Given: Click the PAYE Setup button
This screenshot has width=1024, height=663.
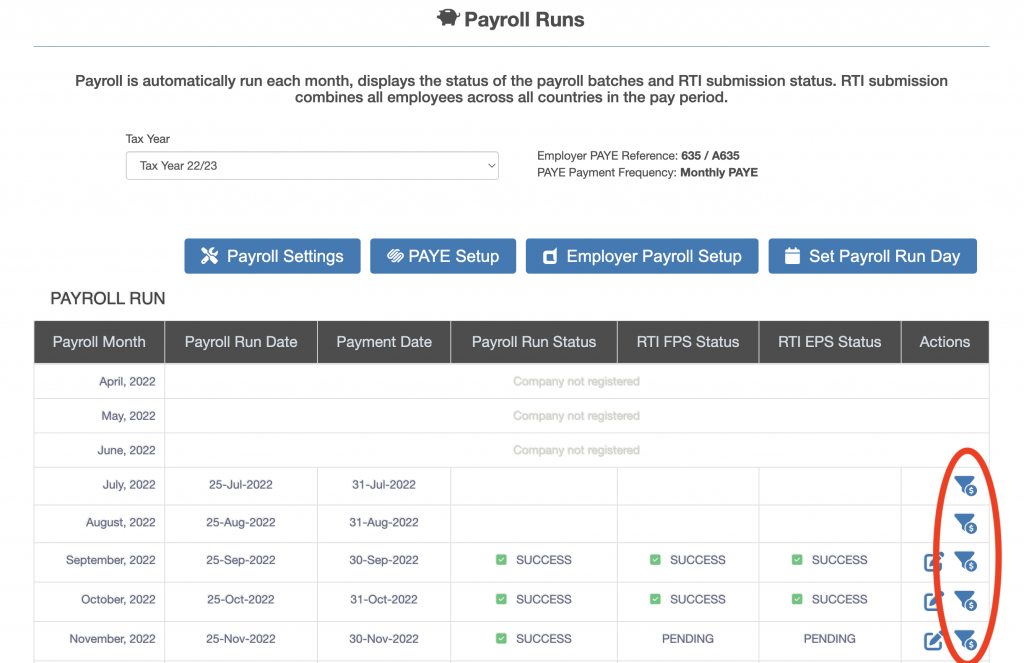Looking at the screenshot, I should click(442, 256).
